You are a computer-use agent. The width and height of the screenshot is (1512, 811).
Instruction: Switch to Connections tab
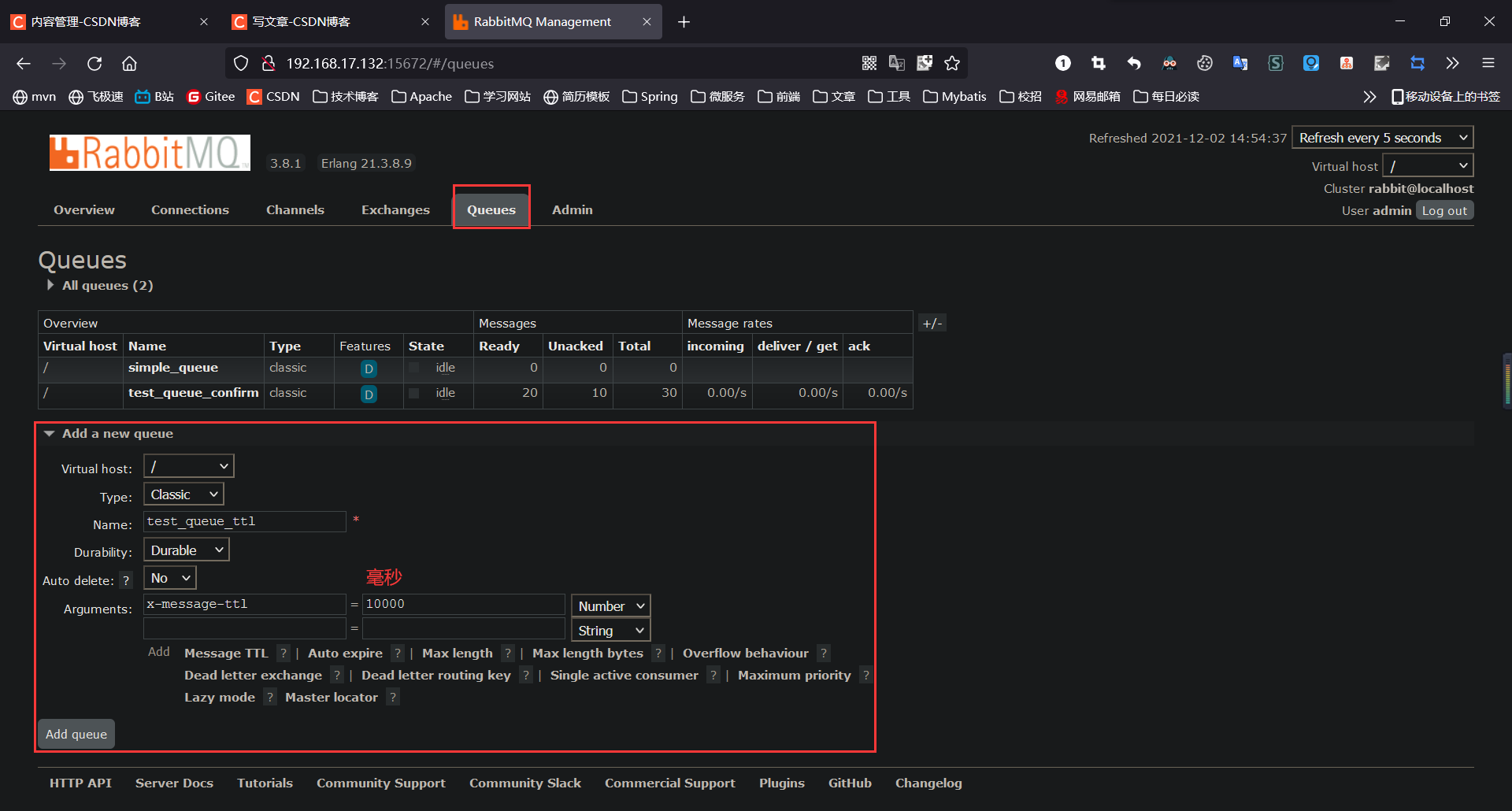tap(190, 209)
